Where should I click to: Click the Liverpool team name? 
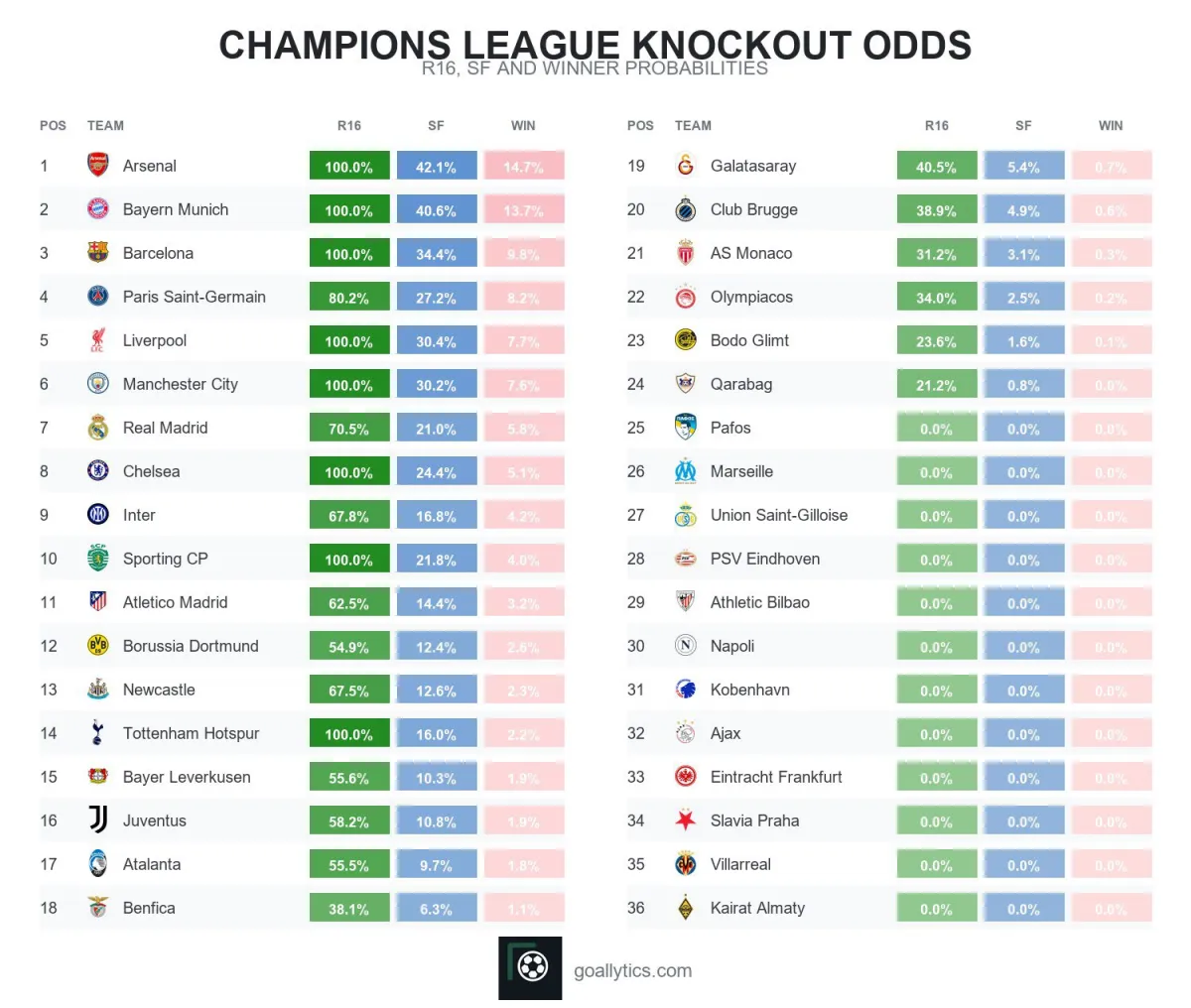click(155, 340)
